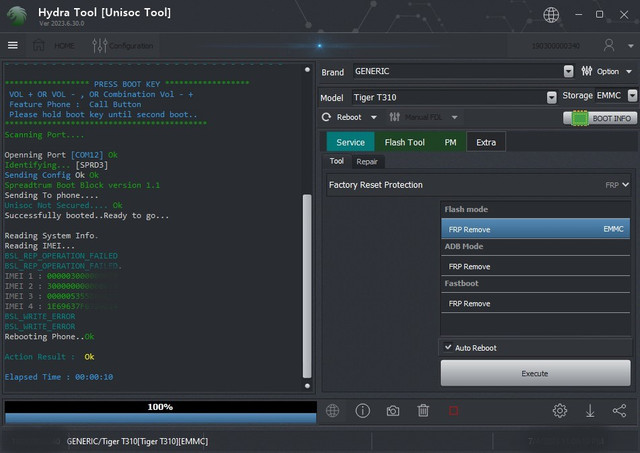This screenshot has height=453, width=640.
Task: Clear the log with trash icon
Action: [423, 410]
